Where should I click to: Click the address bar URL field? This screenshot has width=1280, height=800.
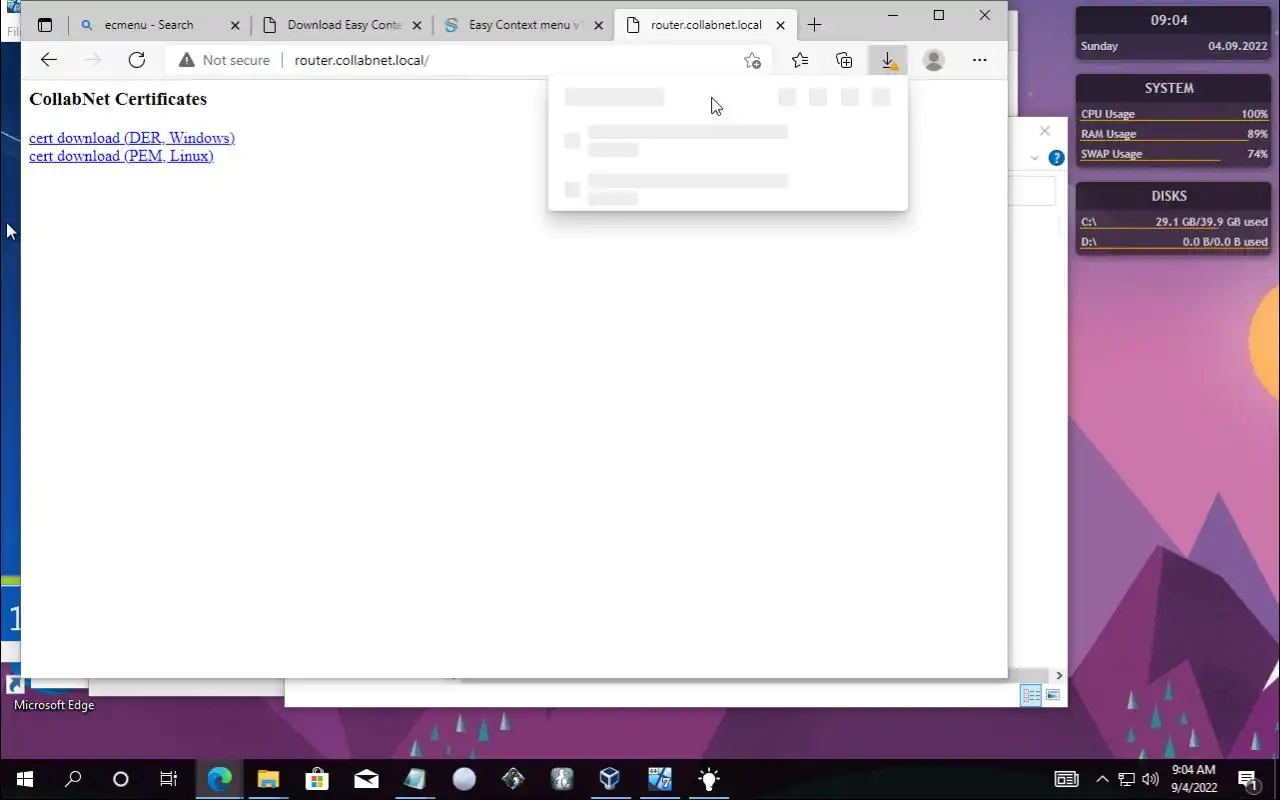(x=510, y=60)
